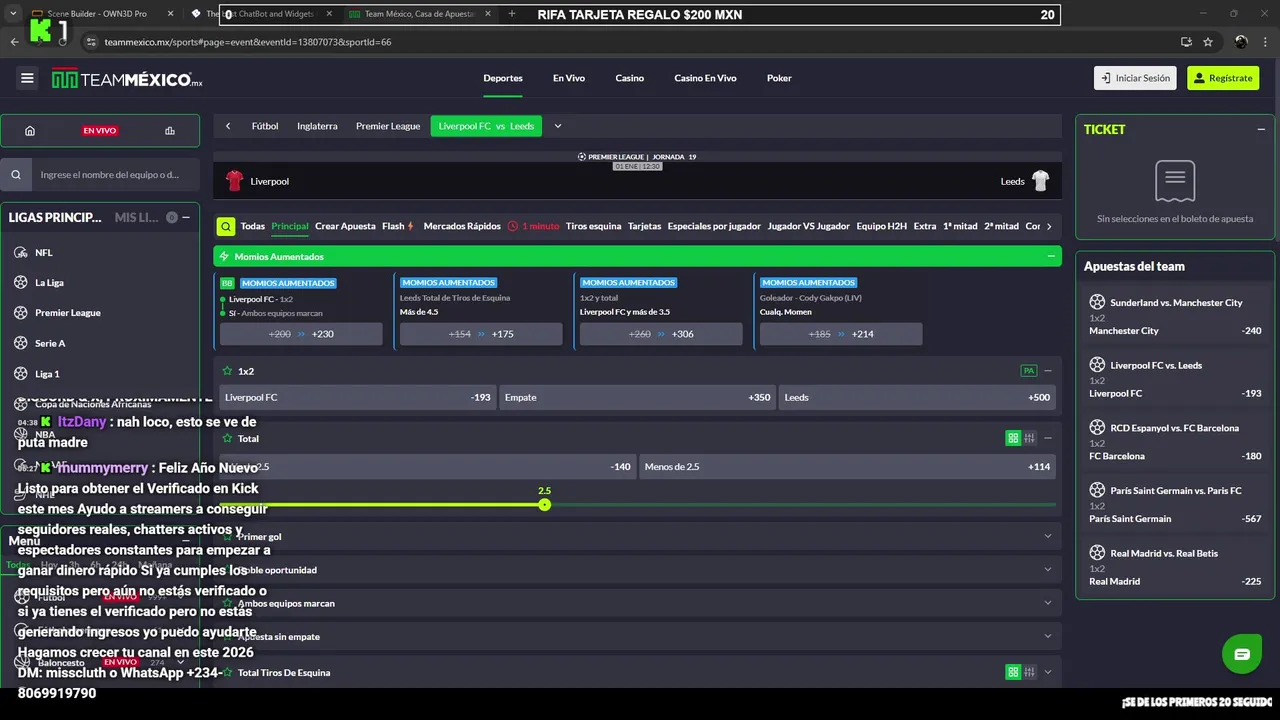Collapse the Ligas Principales panel
This screenshot has height=720, width=1280.
(x=186, y=217)
